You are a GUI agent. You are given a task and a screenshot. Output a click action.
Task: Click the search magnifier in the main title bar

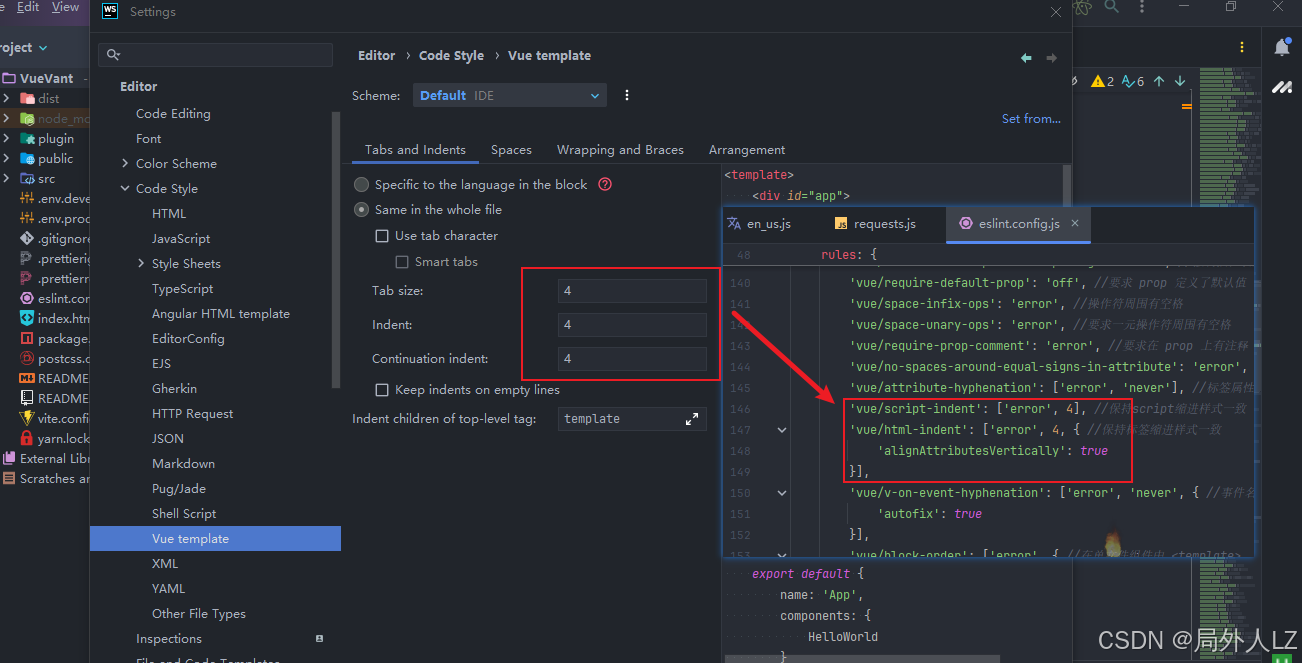pyautogui.click(x=1111, y=7)
